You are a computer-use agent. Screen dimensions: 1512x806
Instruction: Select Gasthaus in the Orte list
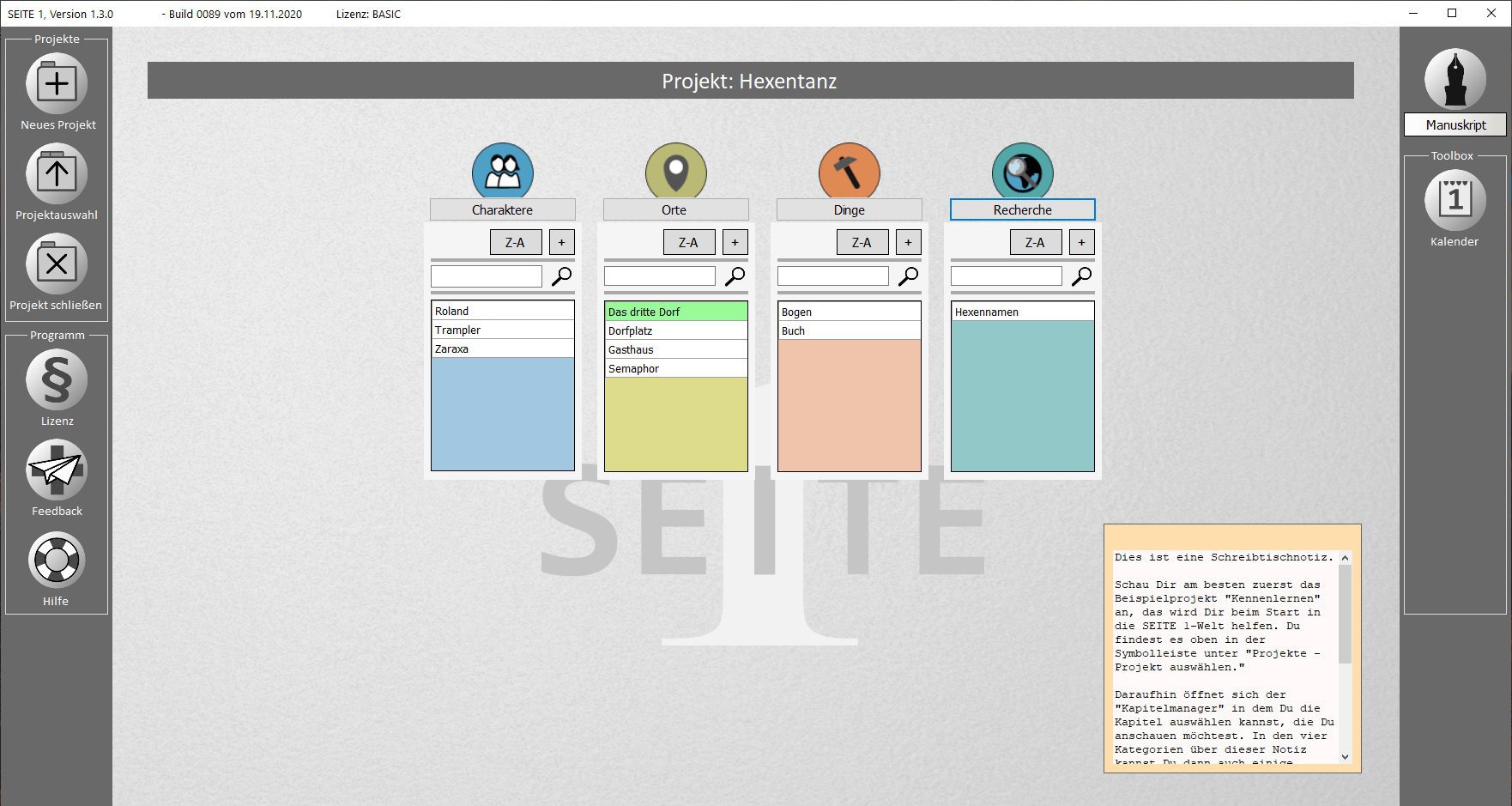click(675, 350)
